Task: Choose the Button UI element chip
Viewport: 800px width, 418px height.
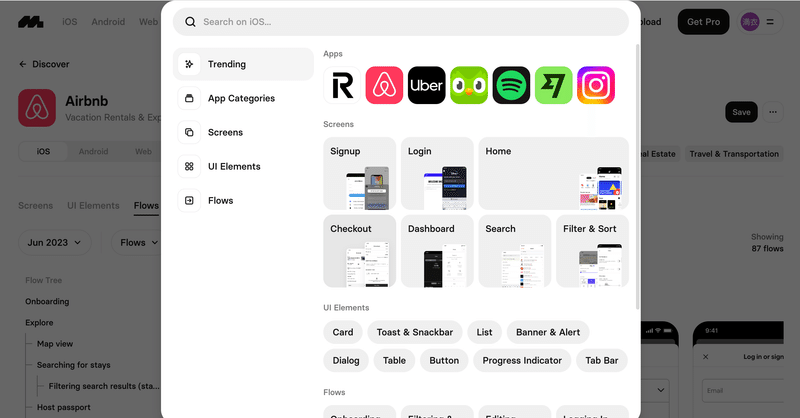Action: [x=444, y=361]
